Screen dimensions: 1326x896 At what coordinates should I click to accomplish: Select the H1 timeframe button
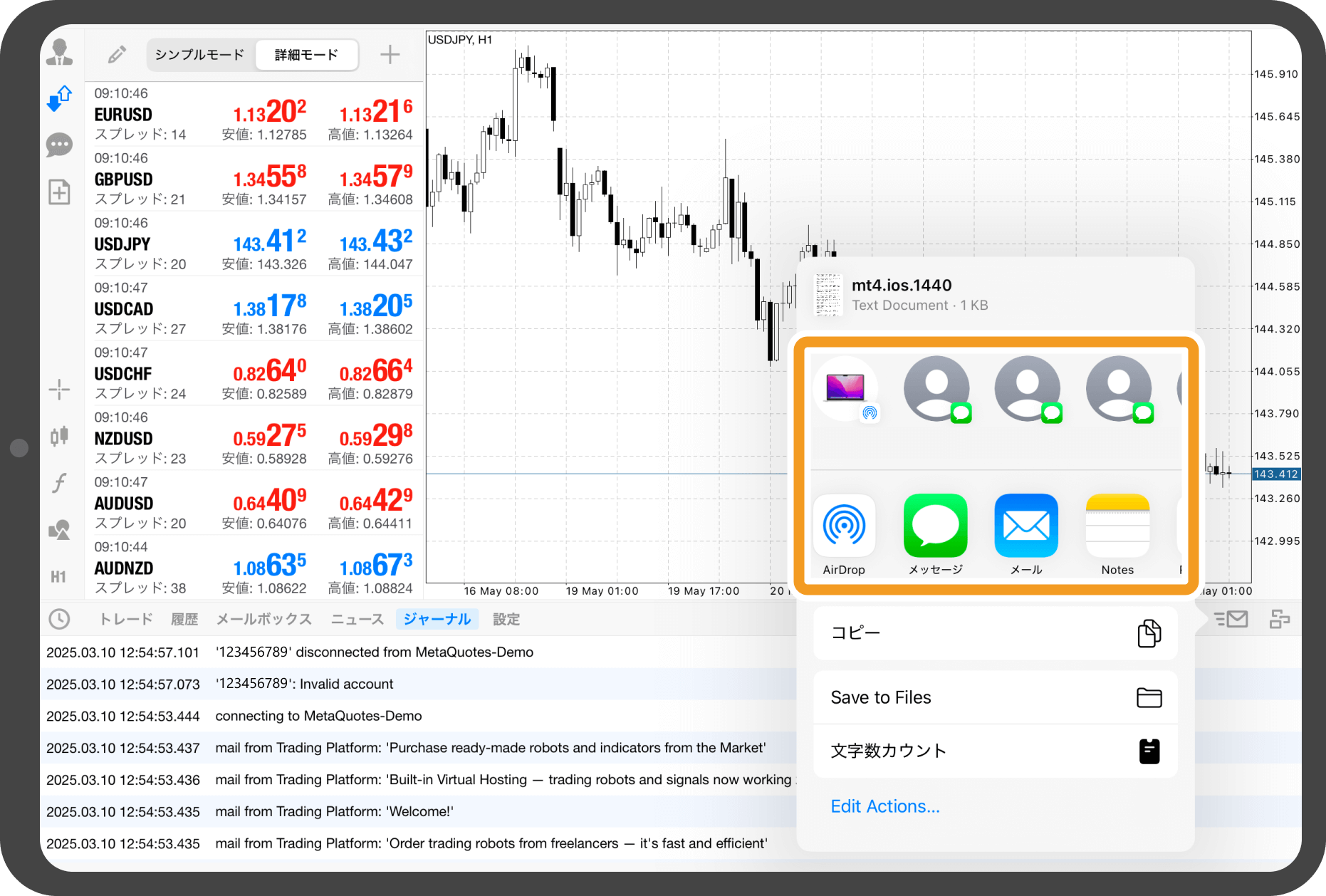59,576
